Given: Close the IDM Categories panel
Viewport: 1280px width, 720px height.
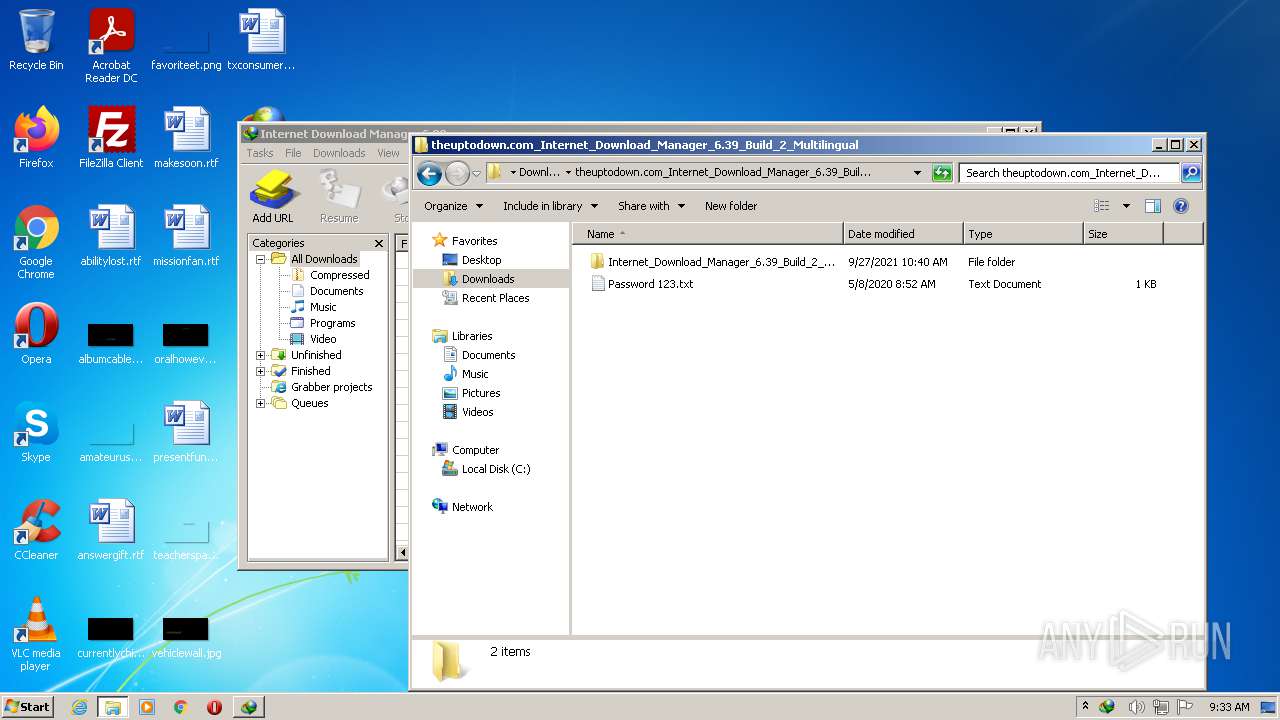Looking at the screenshot, I should [x=379, y=243].
